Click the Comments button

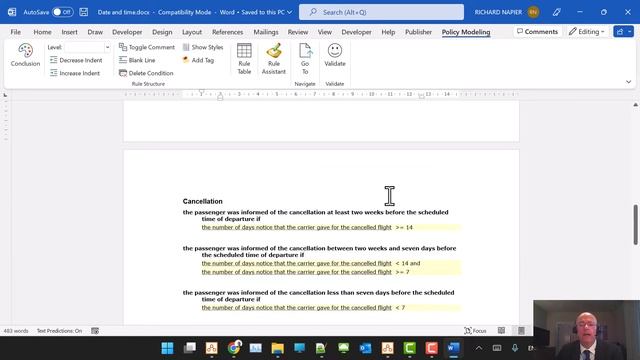click(537, 31)
